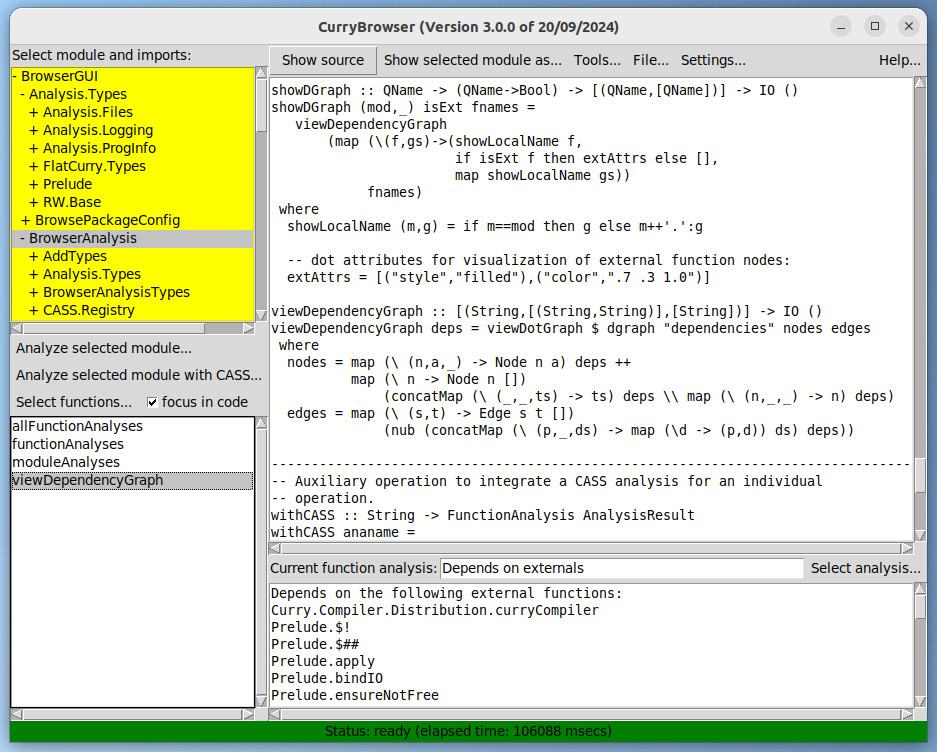937x752 pixels.
Task: Click the Show source button
Action: pyautogui.click(x=323, y=60)
